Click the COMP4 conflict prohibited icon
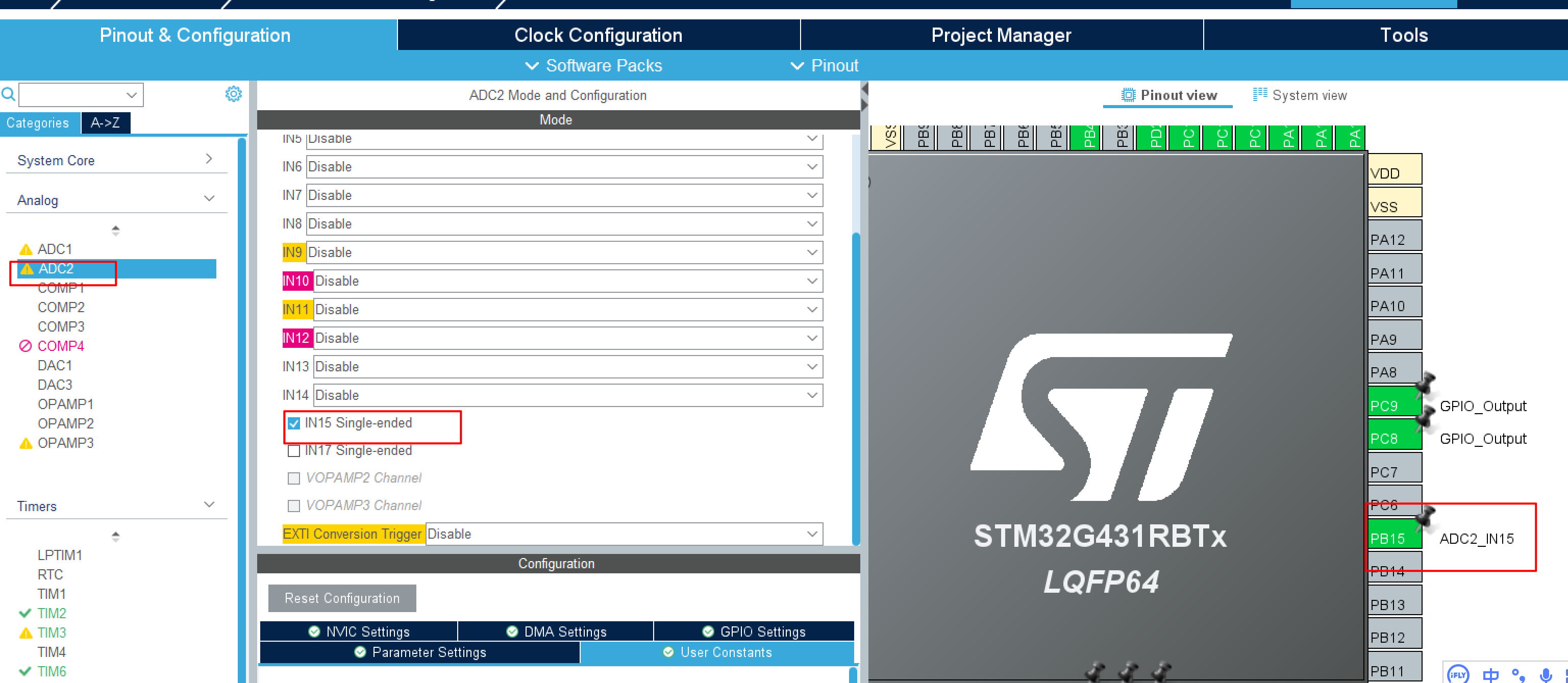 point(26,346)
